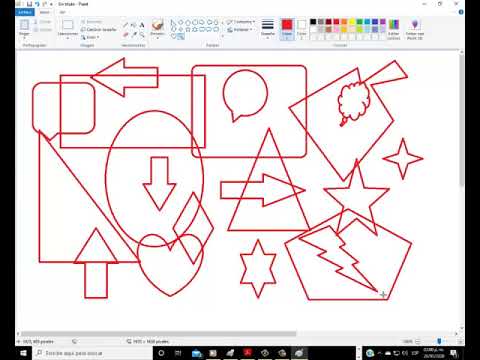Open the Girar dropdown
The width and height of the screenshot is (480, 360).
coord(90,37)
